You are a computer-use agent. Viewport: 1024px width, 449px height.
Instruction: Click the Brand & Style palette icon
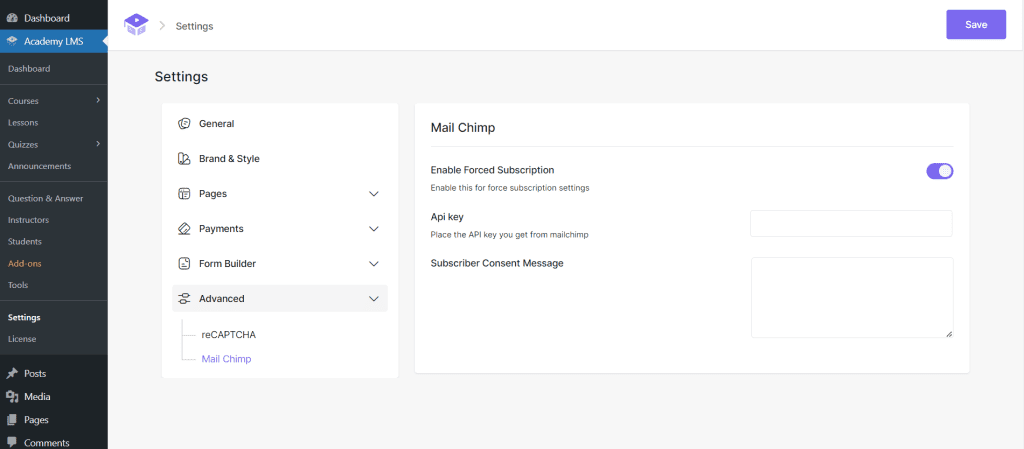(184, 159)
